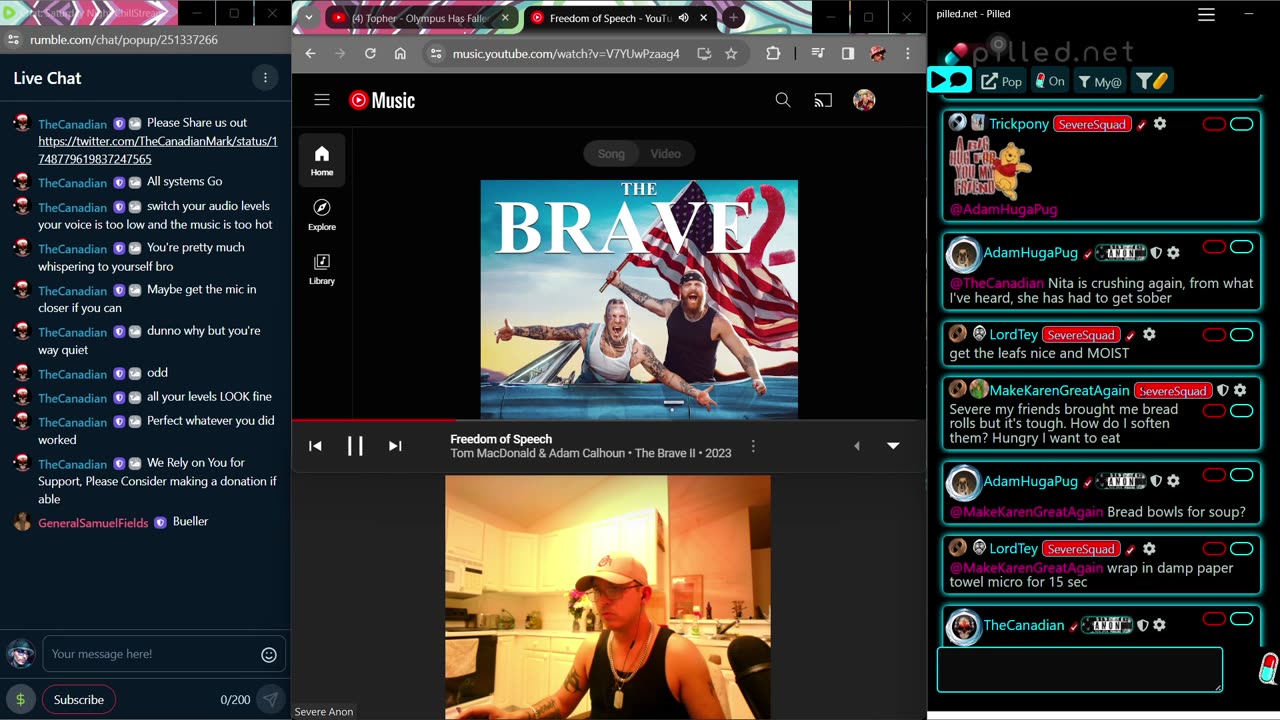This screenshot has height=720, width=1280.
Task: Click the cast to device icon
Action: point(823,100)
